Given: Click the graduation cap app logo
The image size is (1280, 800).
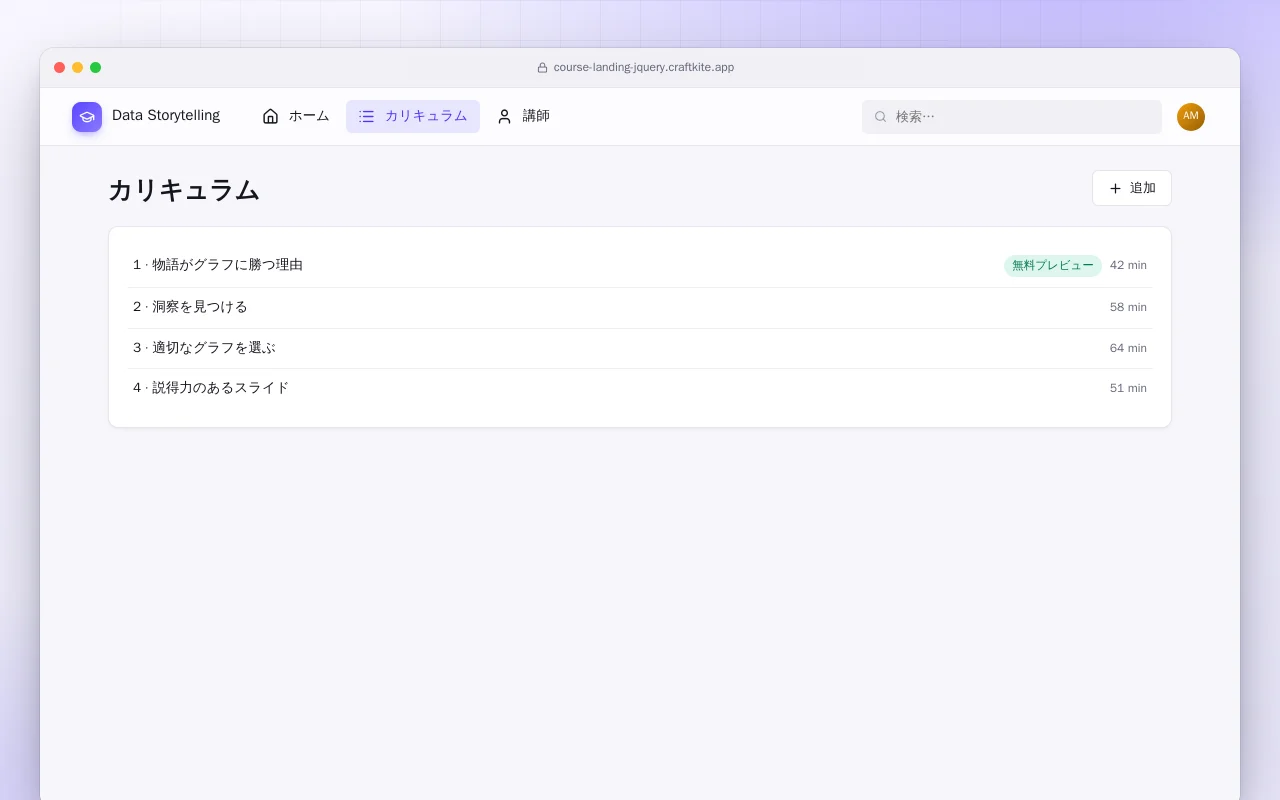Looking at the screenshot, I should pos(87,117).
